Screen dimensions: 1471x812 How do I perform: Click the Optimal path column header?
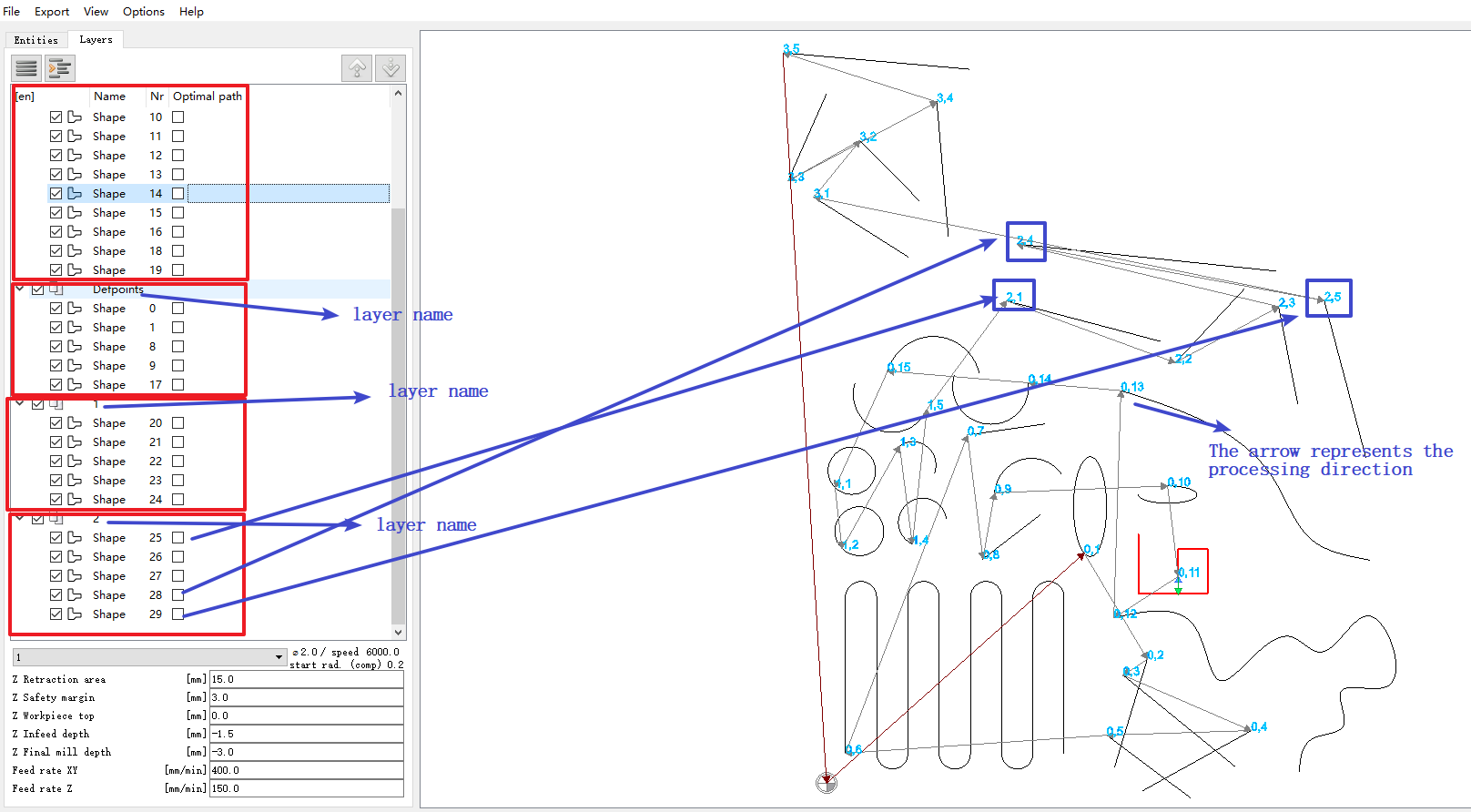[208, 96]
